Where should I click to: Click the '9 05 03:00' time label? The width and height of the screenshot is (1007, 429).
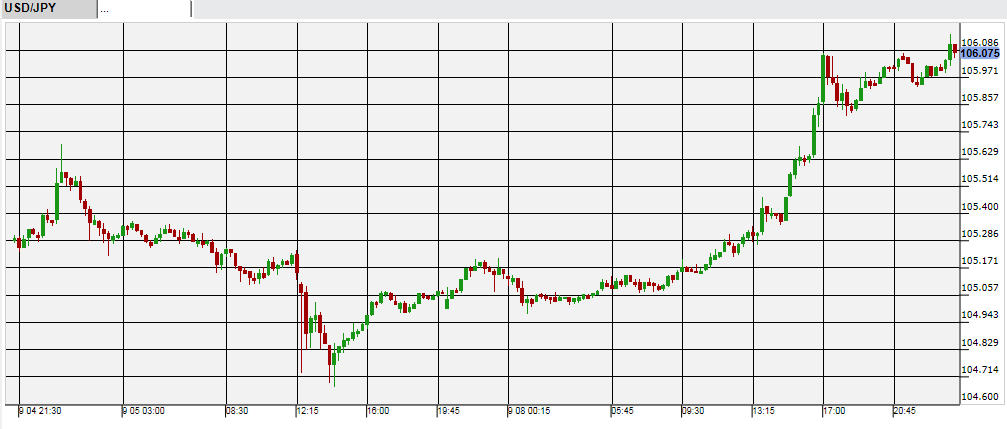pos(144,411)
